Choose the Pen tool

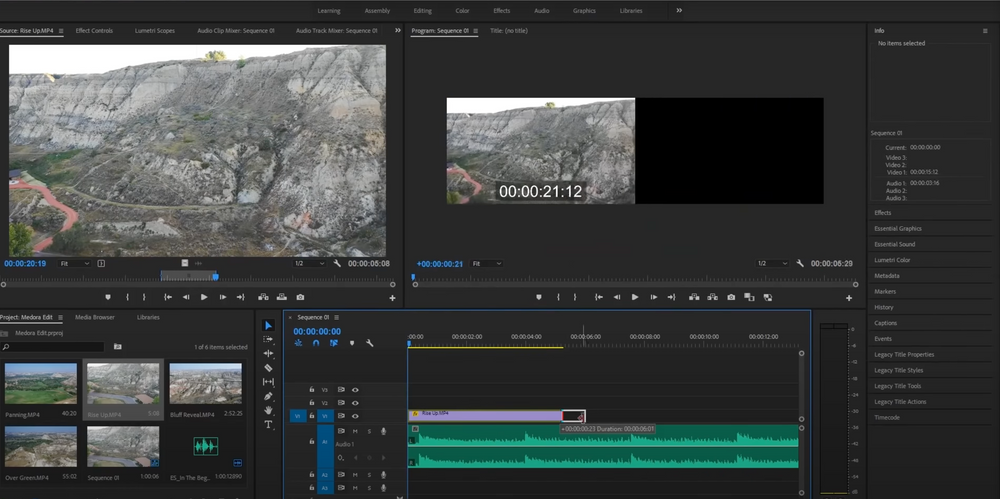coord(268,396)
